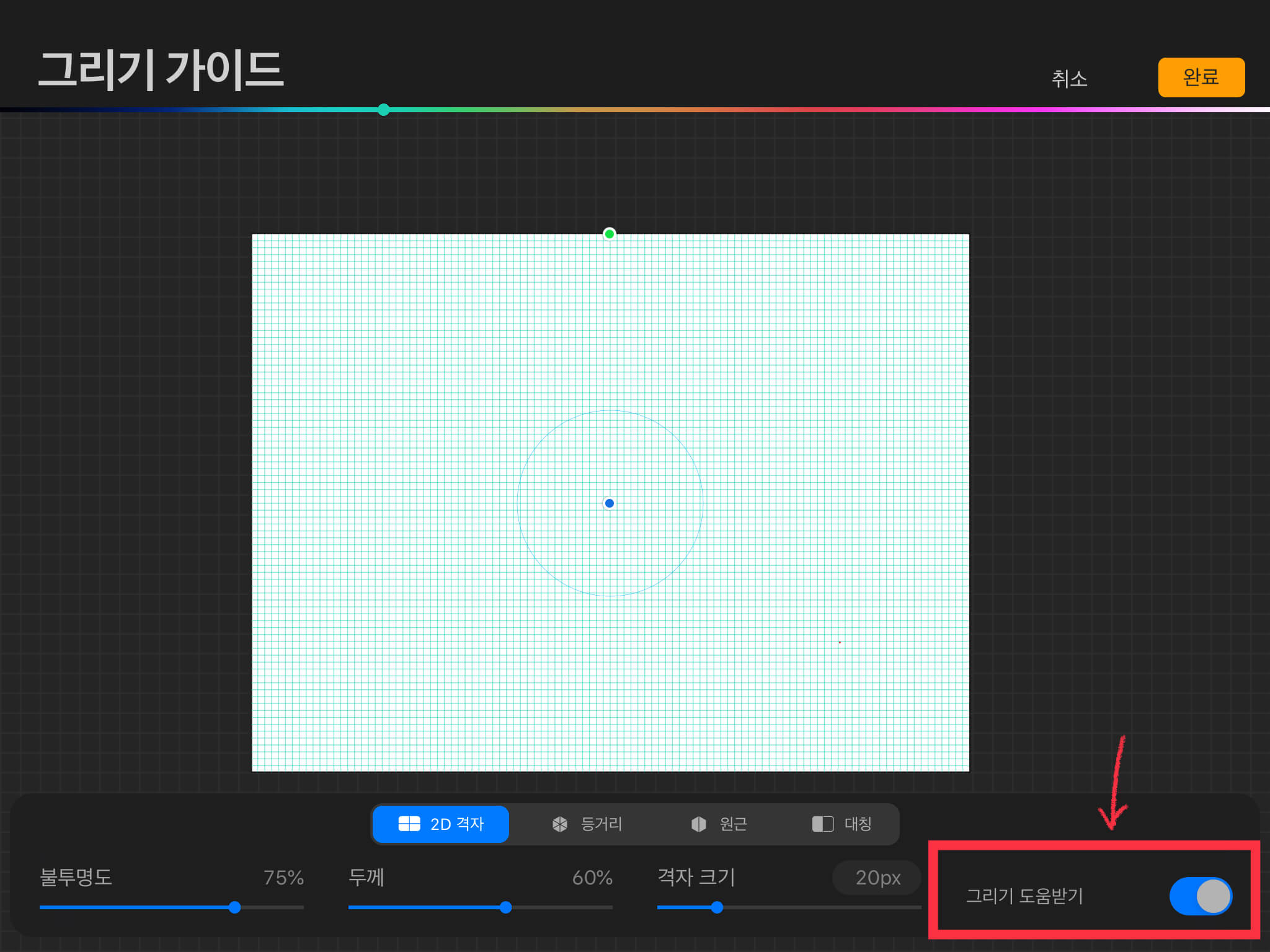This screenshot has width=1270, height=952.
Task: Switch to the 대칭 tab
Action: [x=858, y=824]
